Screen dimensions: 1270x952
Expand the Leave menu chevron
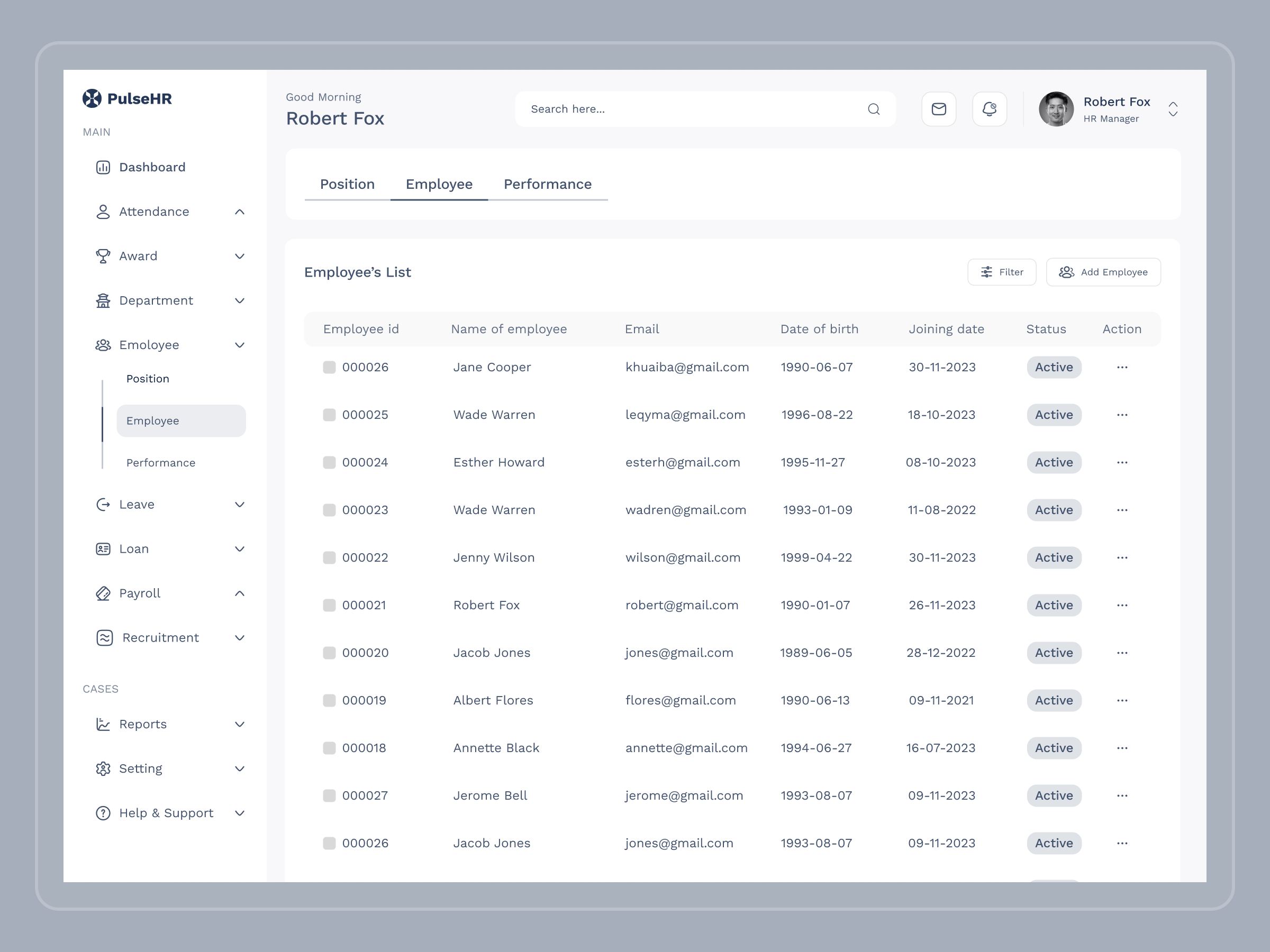240,505
